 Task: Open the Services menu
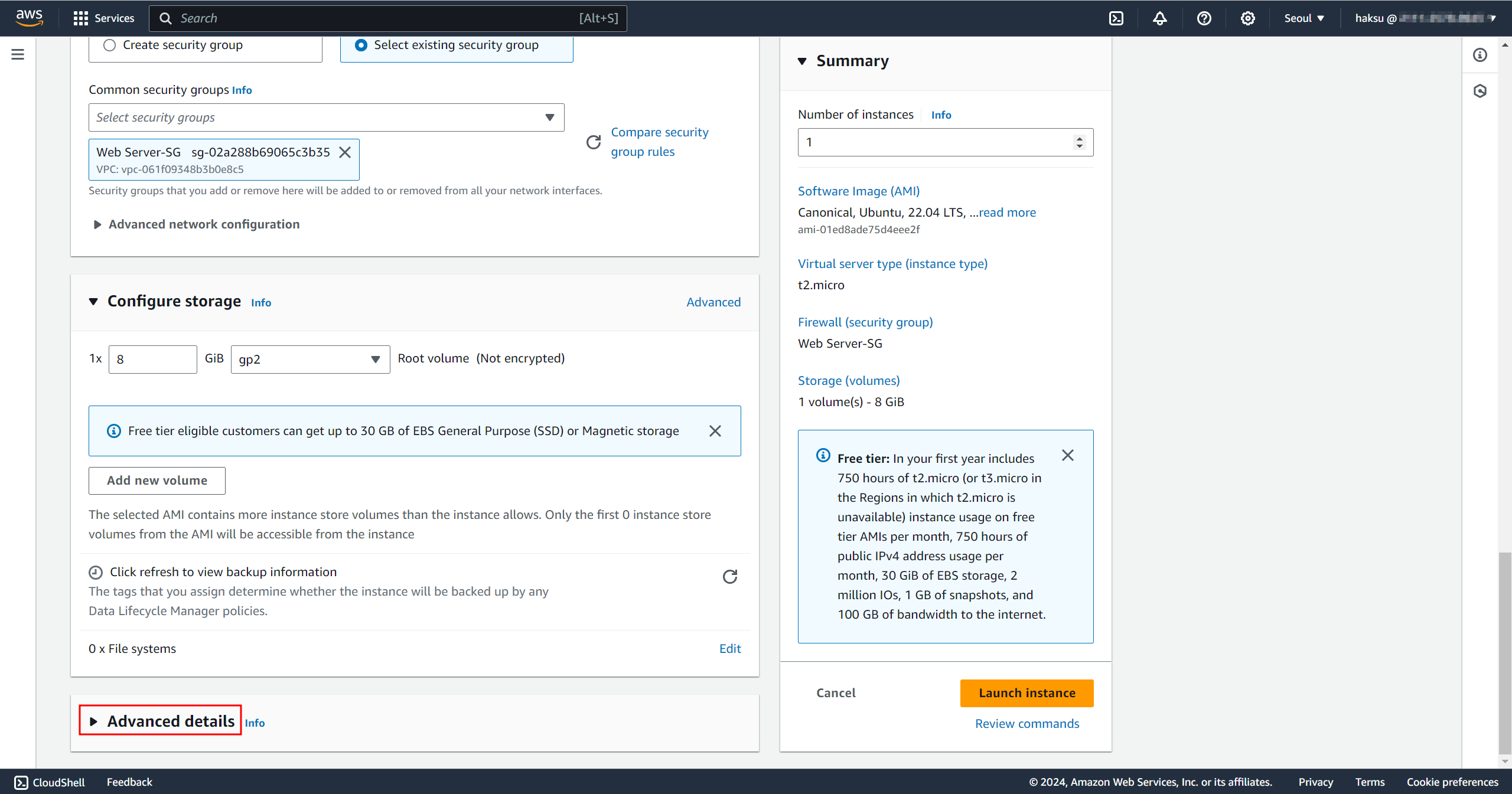(104, 18)
